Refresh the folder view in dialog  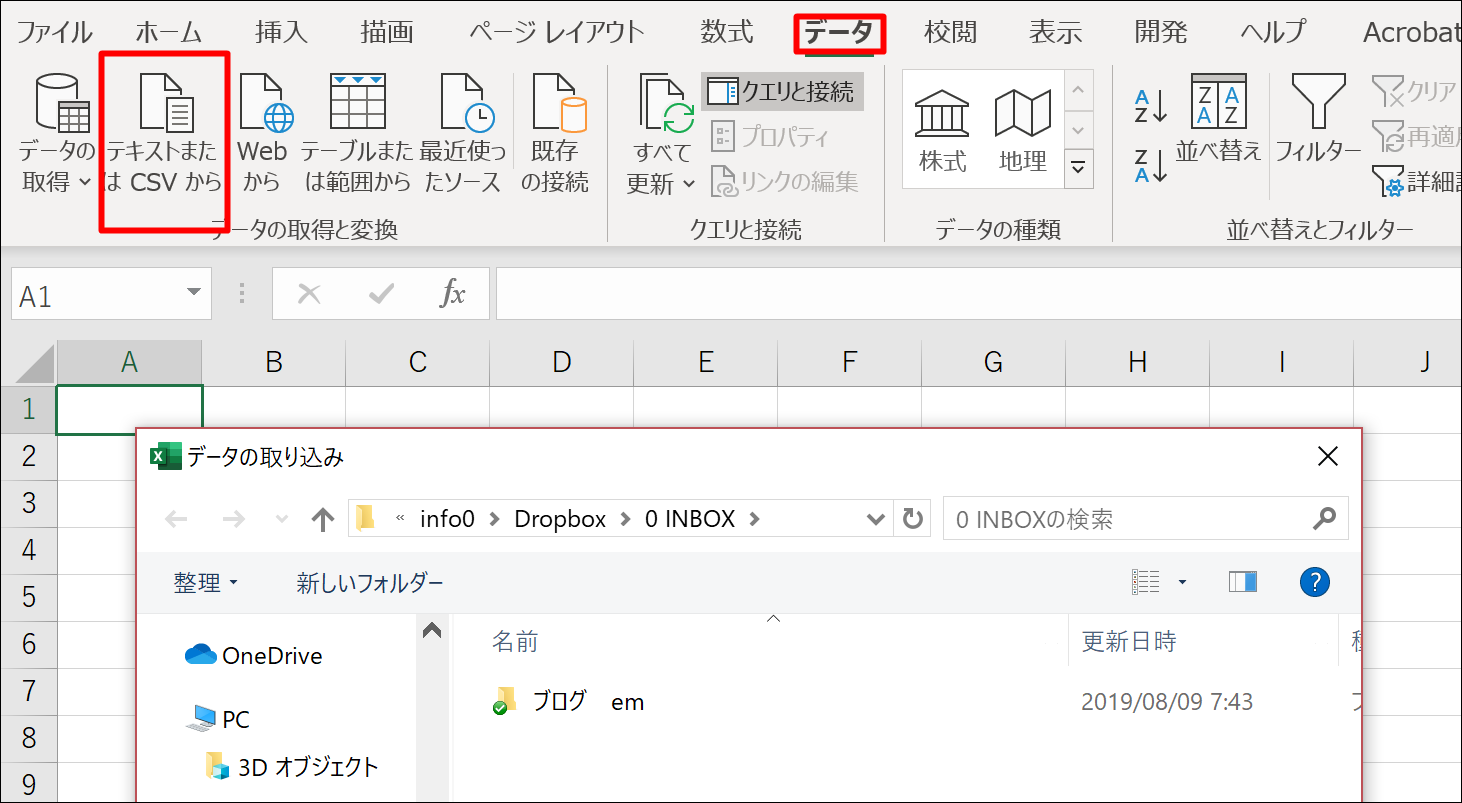tap(911, 519)
